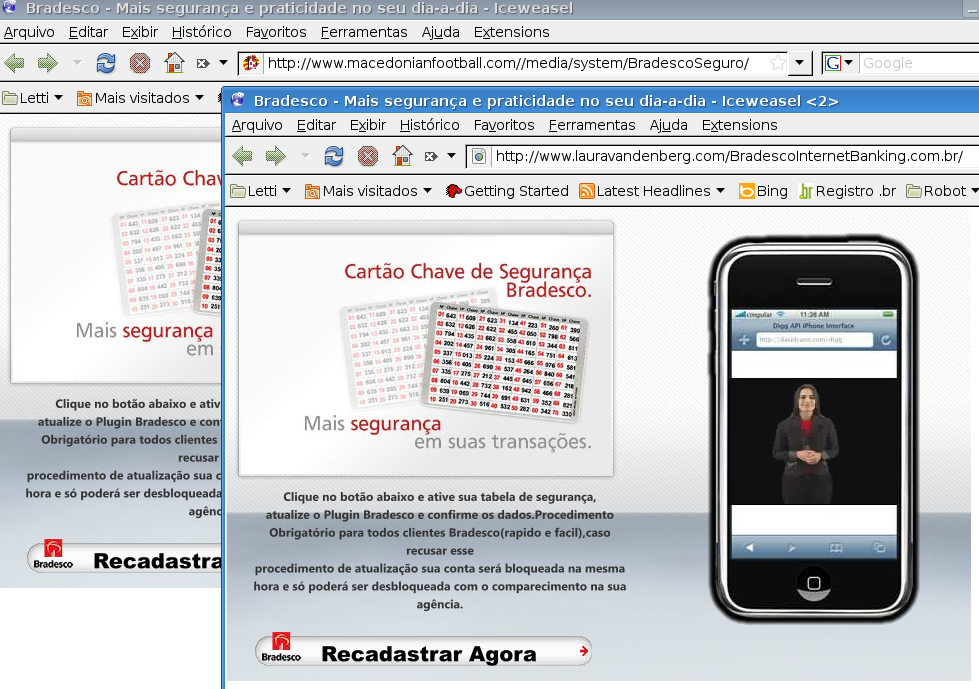The width and height of the screenshot is (979, 689).
Task: Stop loading in front Iceweasel window
Action: 368,156
